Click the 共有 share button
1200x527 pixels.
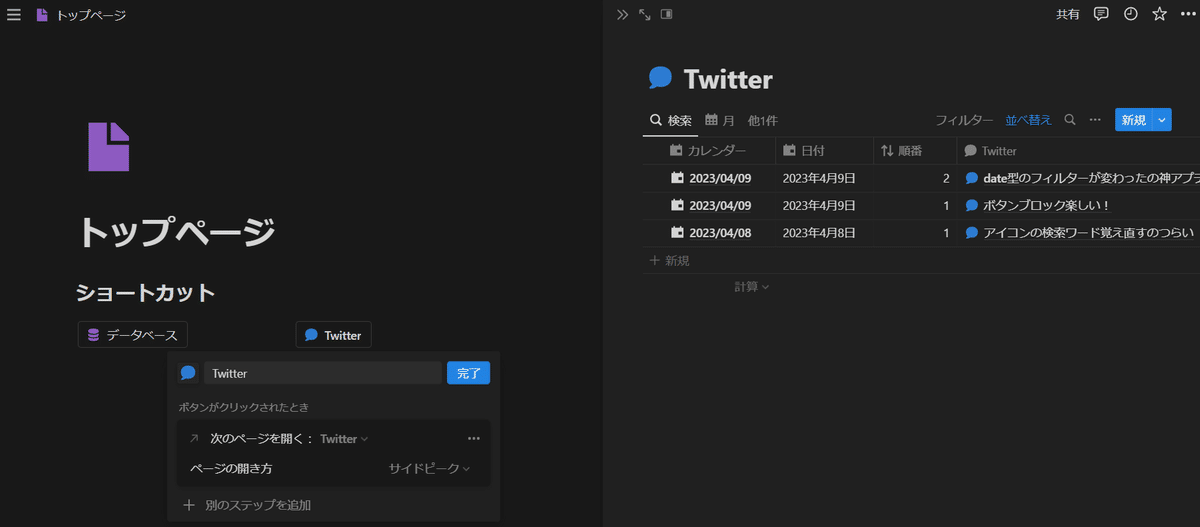[x=1068, y=14]
